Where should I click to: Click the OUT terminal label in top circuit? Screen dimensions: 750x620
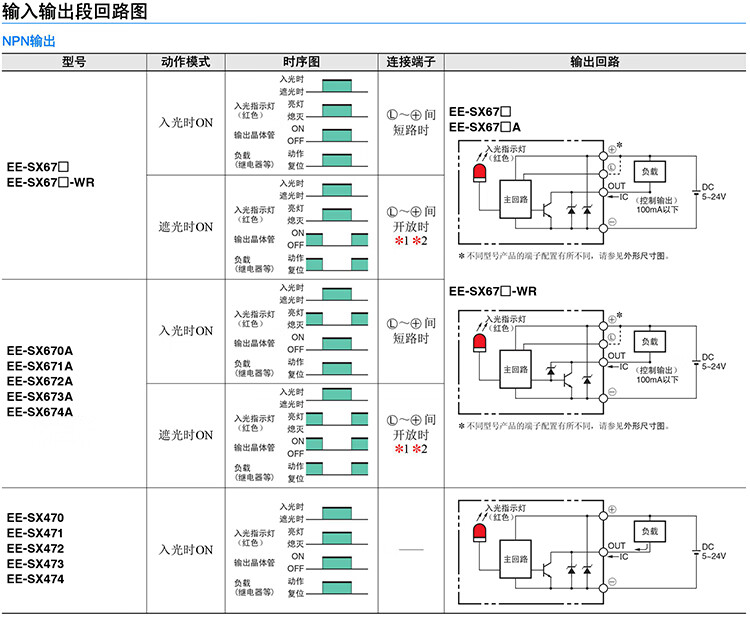tap(617, 186)
